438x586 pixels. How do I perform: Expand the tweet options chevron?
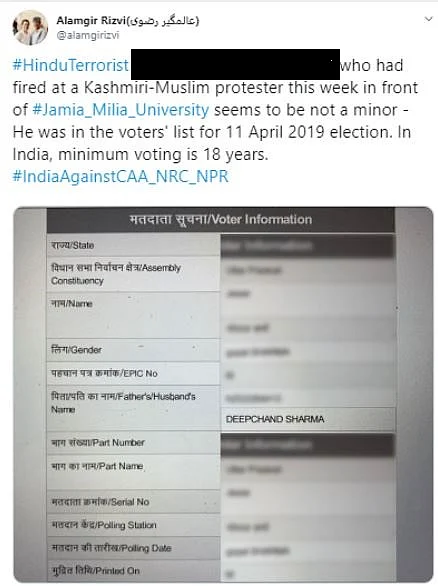(428, 19)
